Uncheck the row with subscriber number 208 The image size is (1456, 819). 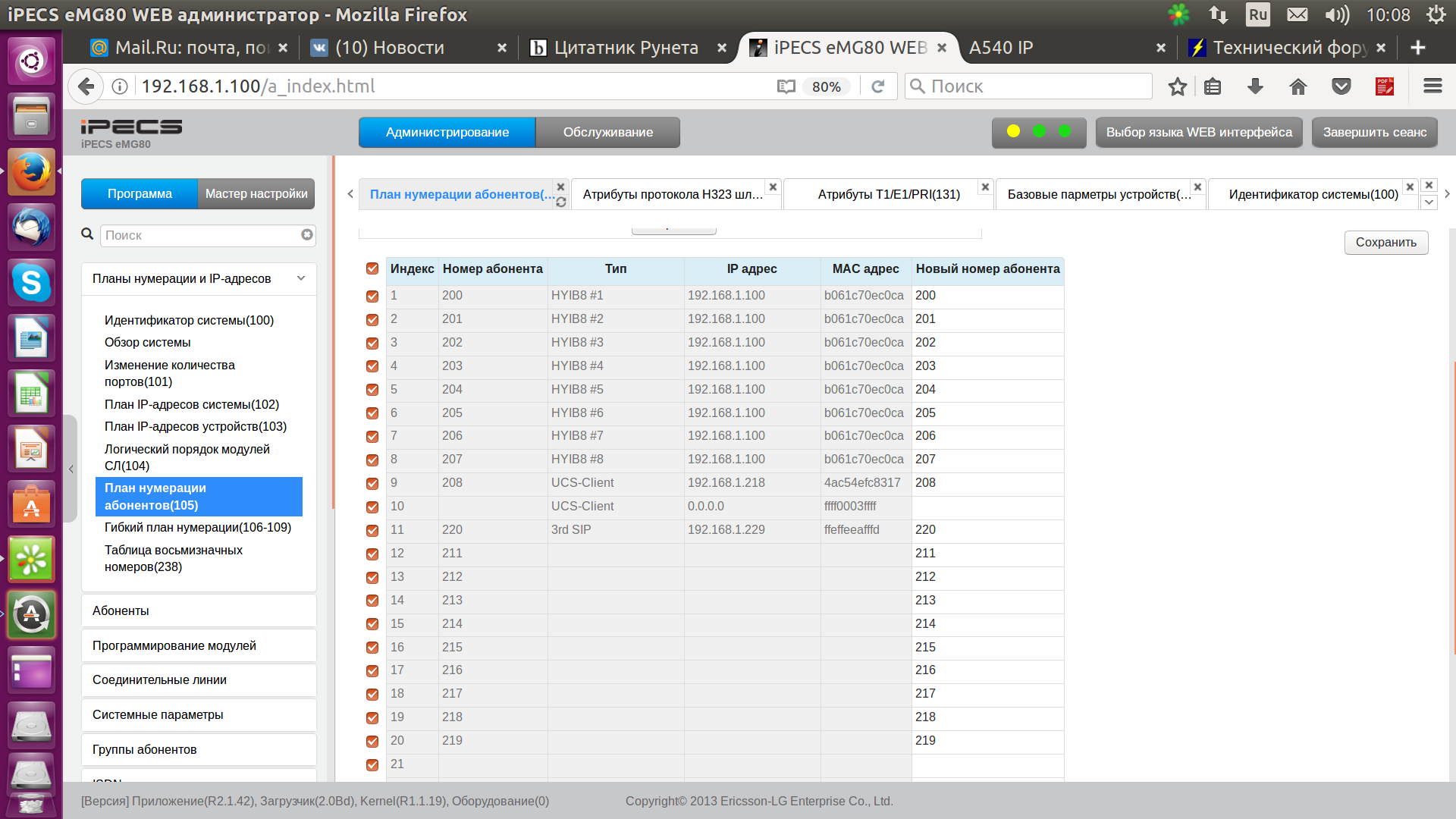click(372, 483)
